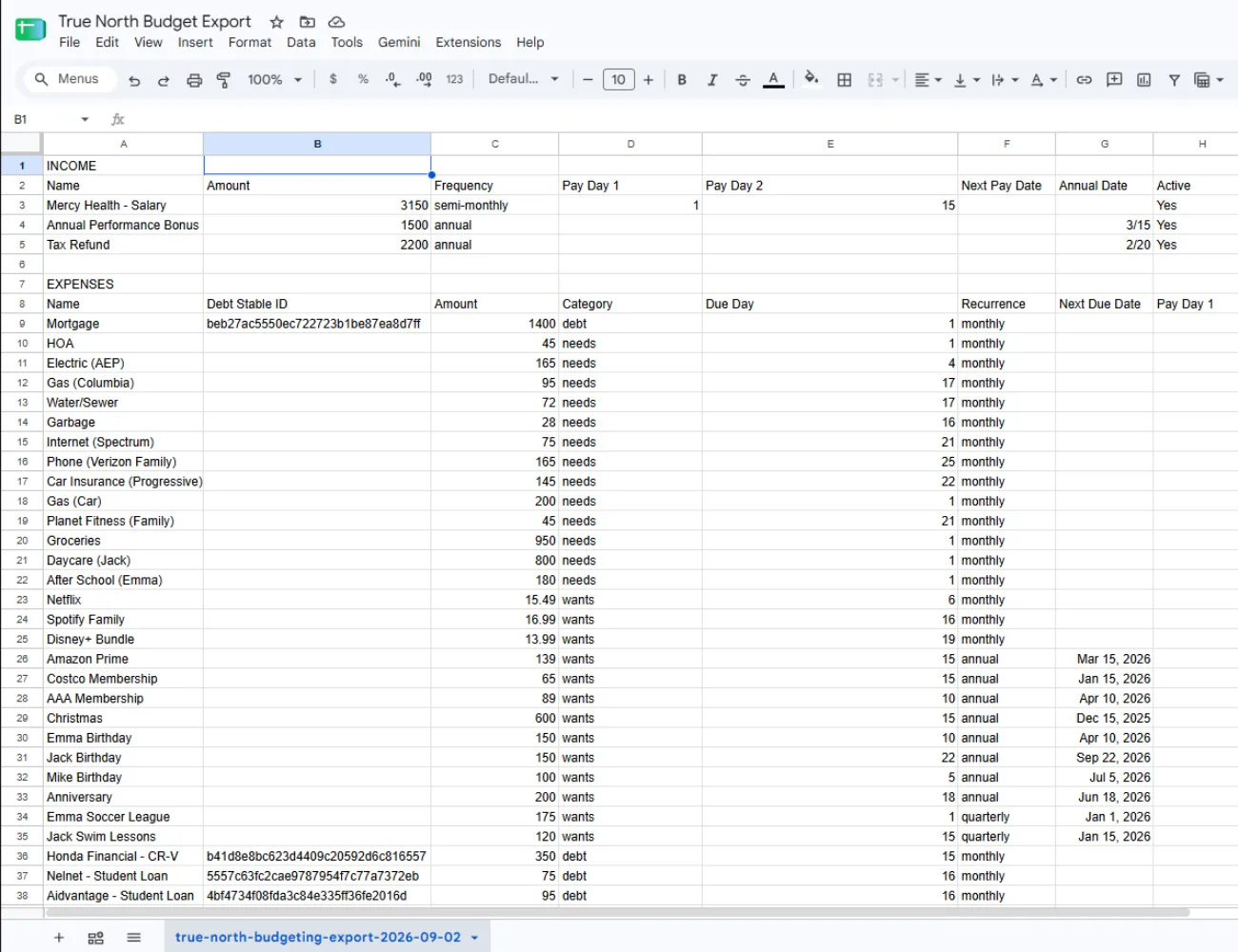Click the move to folder icon
Image resolution: width=1238 pixels, height=952 pixels.
[307, 22]
